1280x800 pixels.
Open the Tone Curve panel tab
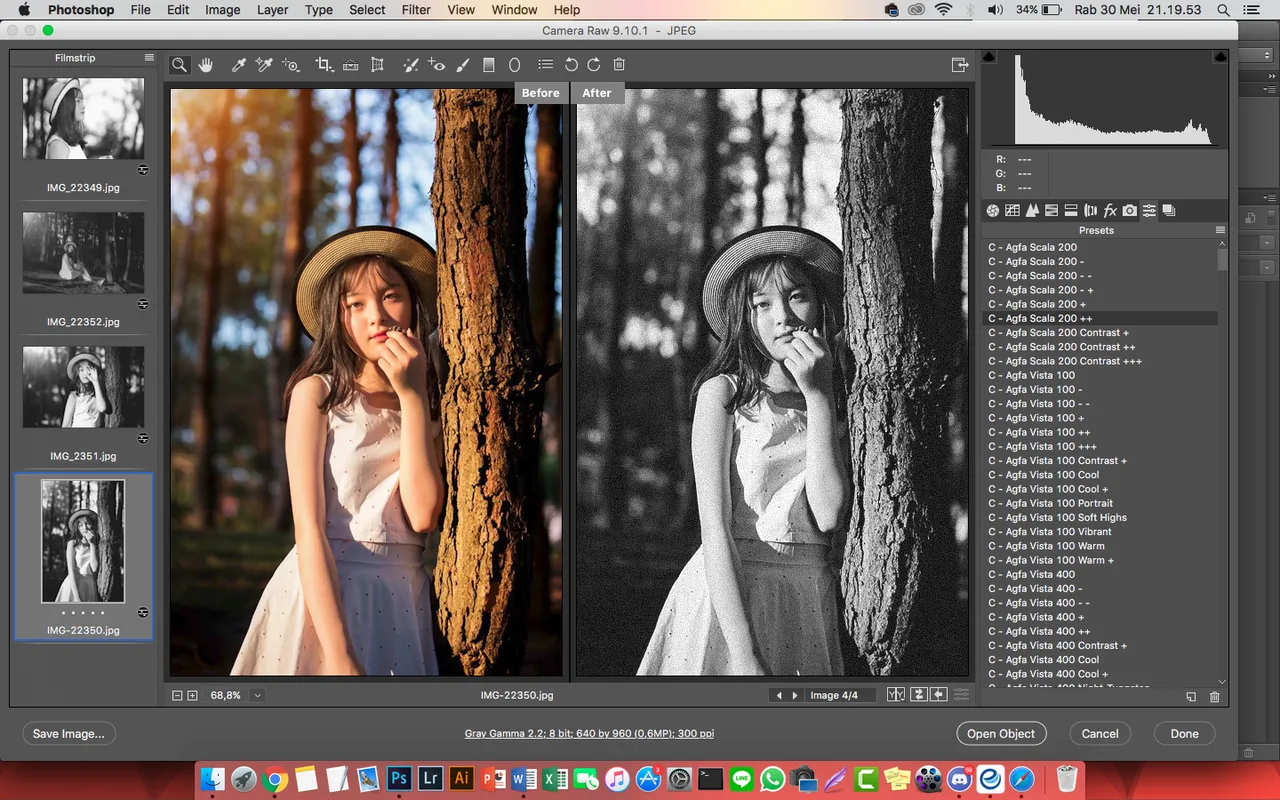click(1012, 211)
